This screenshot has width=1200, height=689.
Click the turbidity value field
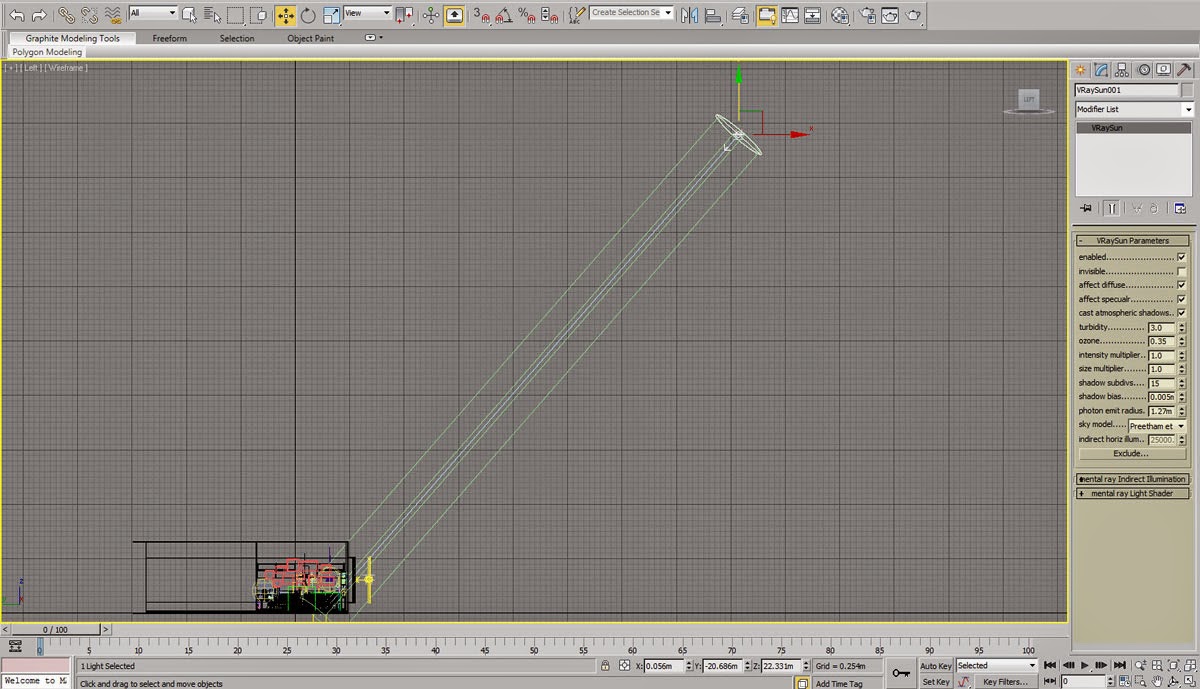[1160, 328]
